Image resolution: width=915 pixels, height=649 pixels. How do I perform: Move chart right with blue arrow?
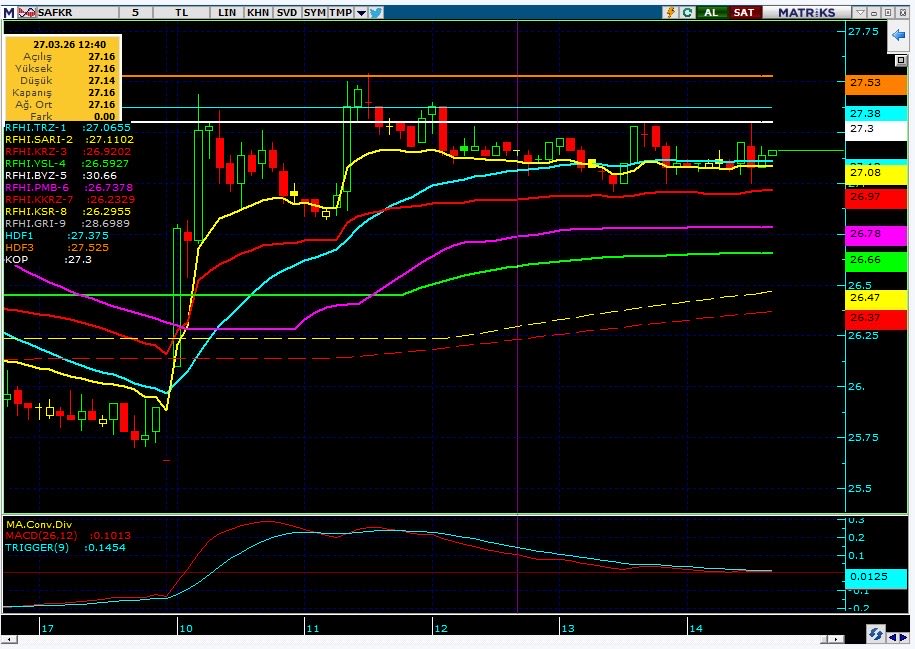(x=903, y=636)
